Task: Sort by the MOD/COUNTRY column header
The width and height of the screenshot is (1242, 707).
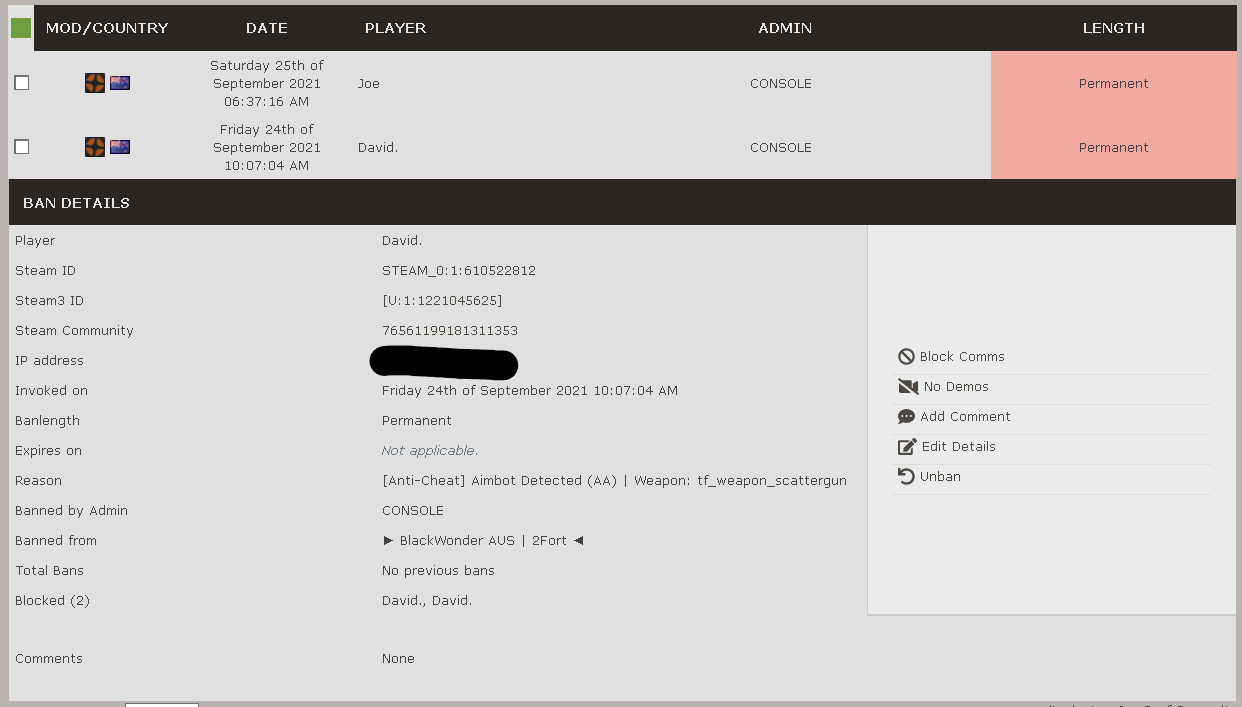Action: [107, 28]
